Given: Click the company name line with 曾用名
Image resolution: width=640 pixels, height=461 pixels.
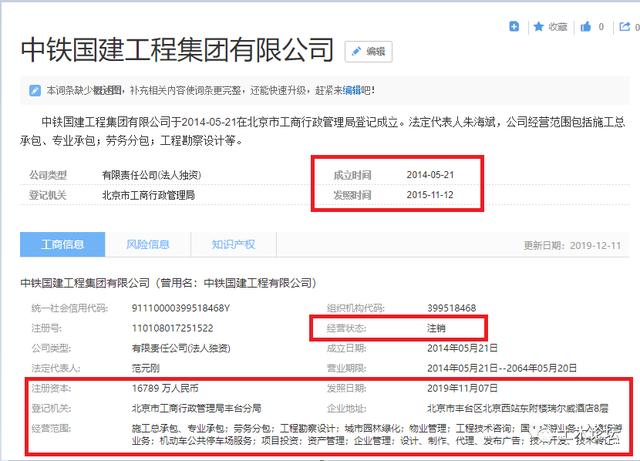Looking at the screenshot, I should (x=168, y=283).
